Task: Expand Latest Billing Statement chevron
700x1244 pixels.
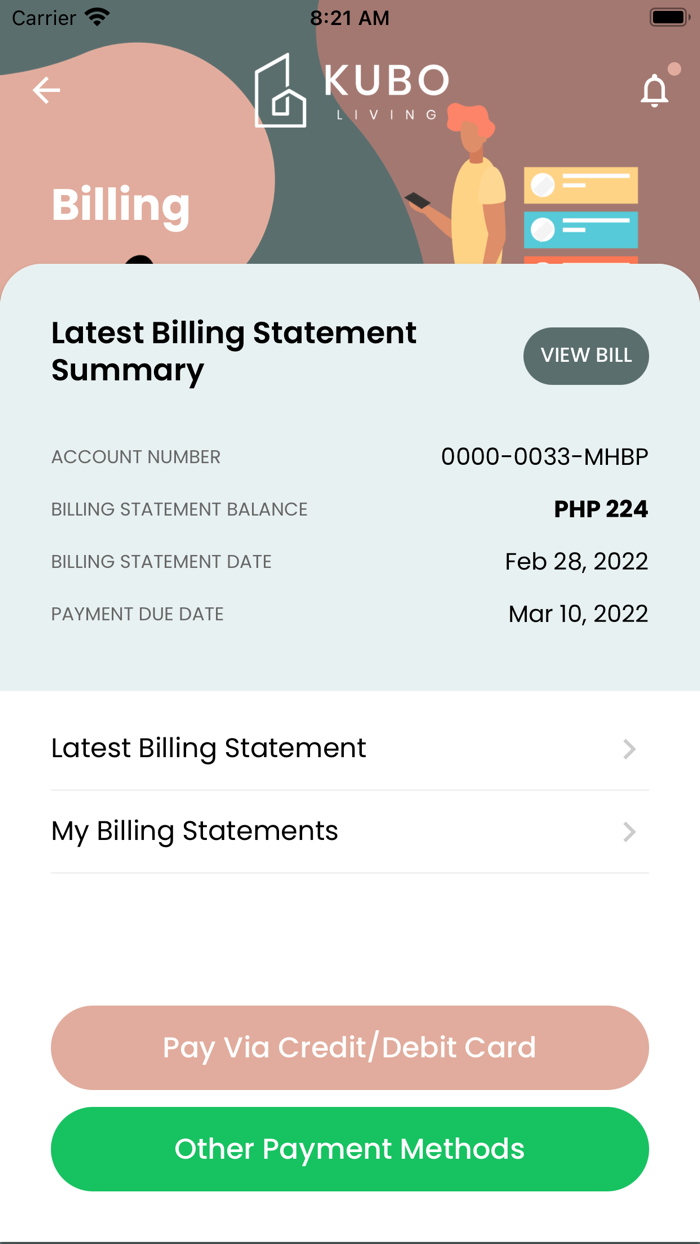Action: point(629,749)
